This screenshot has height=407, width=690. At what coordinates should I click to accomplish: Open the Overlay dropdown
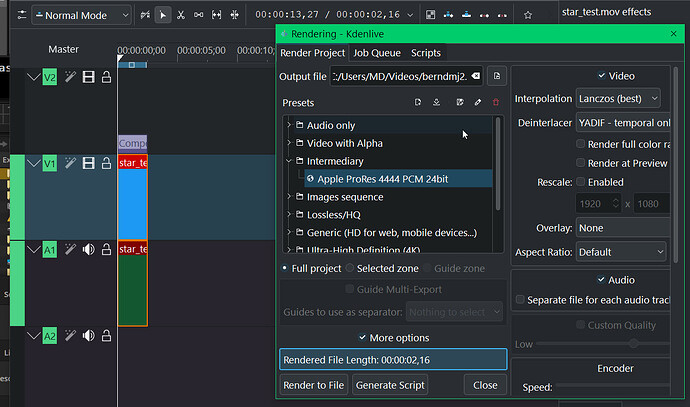pyautogui.click(x=624, y=228)
